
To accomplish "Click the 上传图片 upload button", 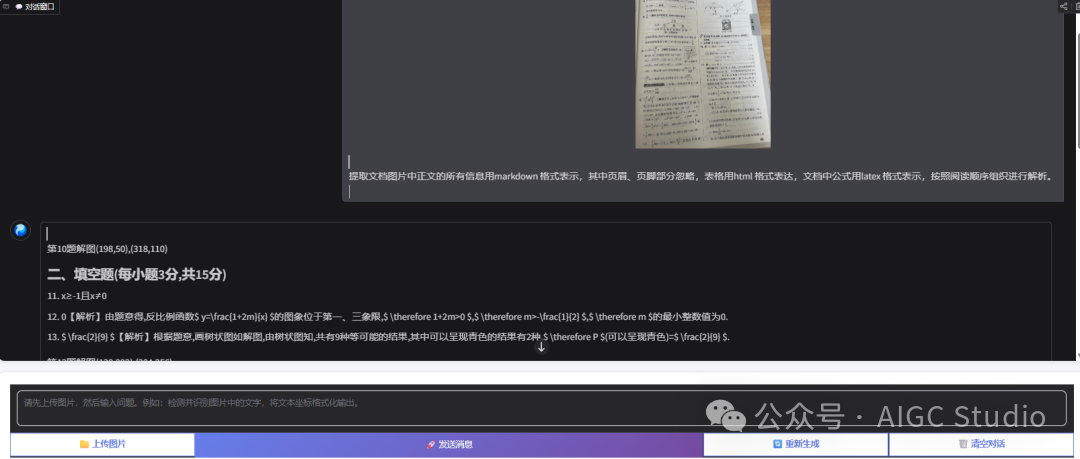I will tap(103, 445).
